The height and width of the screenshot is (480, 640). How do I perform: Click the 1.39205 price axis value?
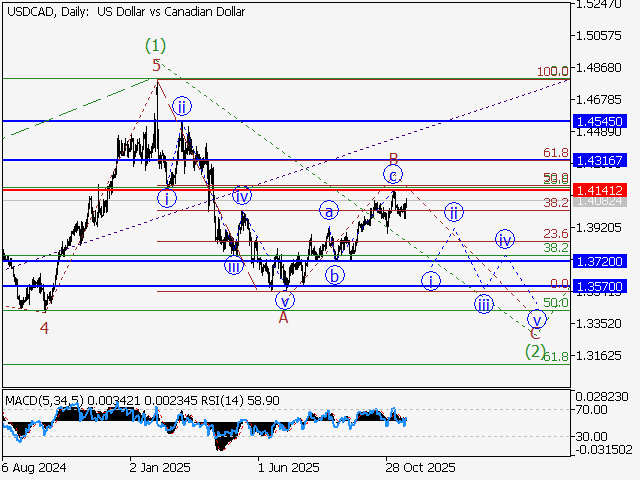pyautogui.click(x=599, y=227)
